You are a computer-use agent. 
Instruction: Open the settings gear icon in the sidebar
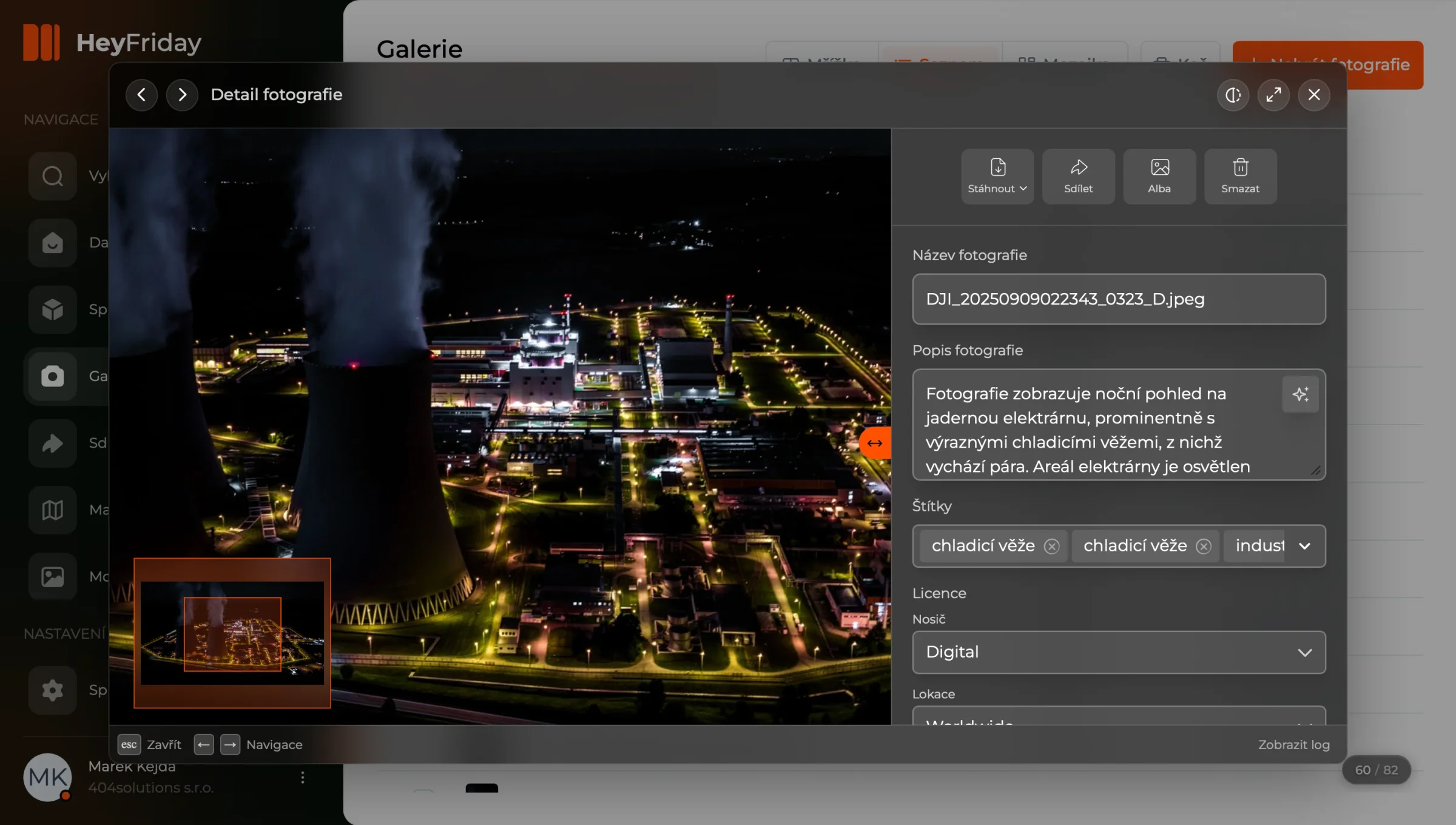pyautogui.click(x=52, y=690)
